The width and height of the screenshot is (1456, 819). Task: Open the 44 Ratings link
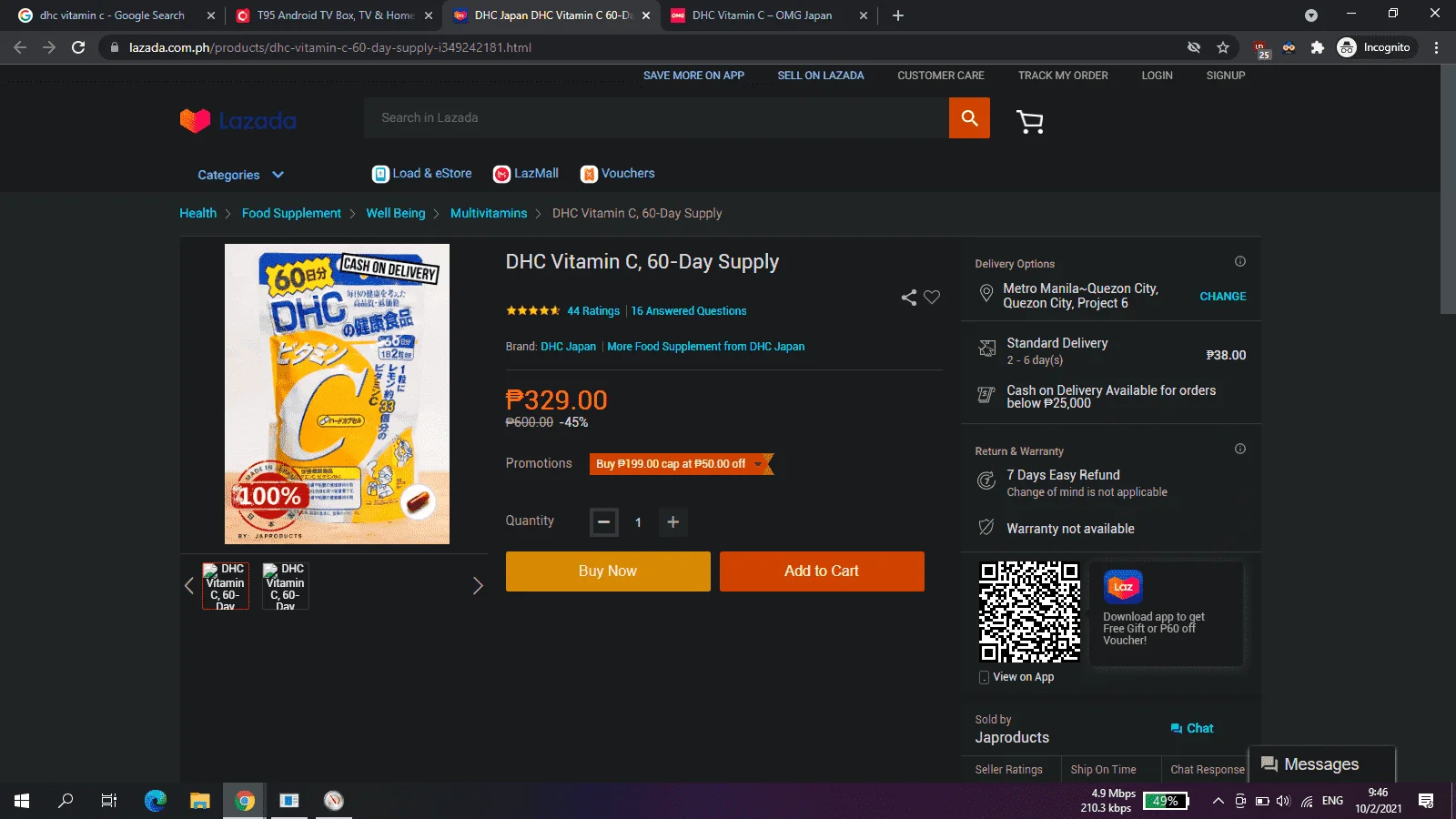[593, 311]
